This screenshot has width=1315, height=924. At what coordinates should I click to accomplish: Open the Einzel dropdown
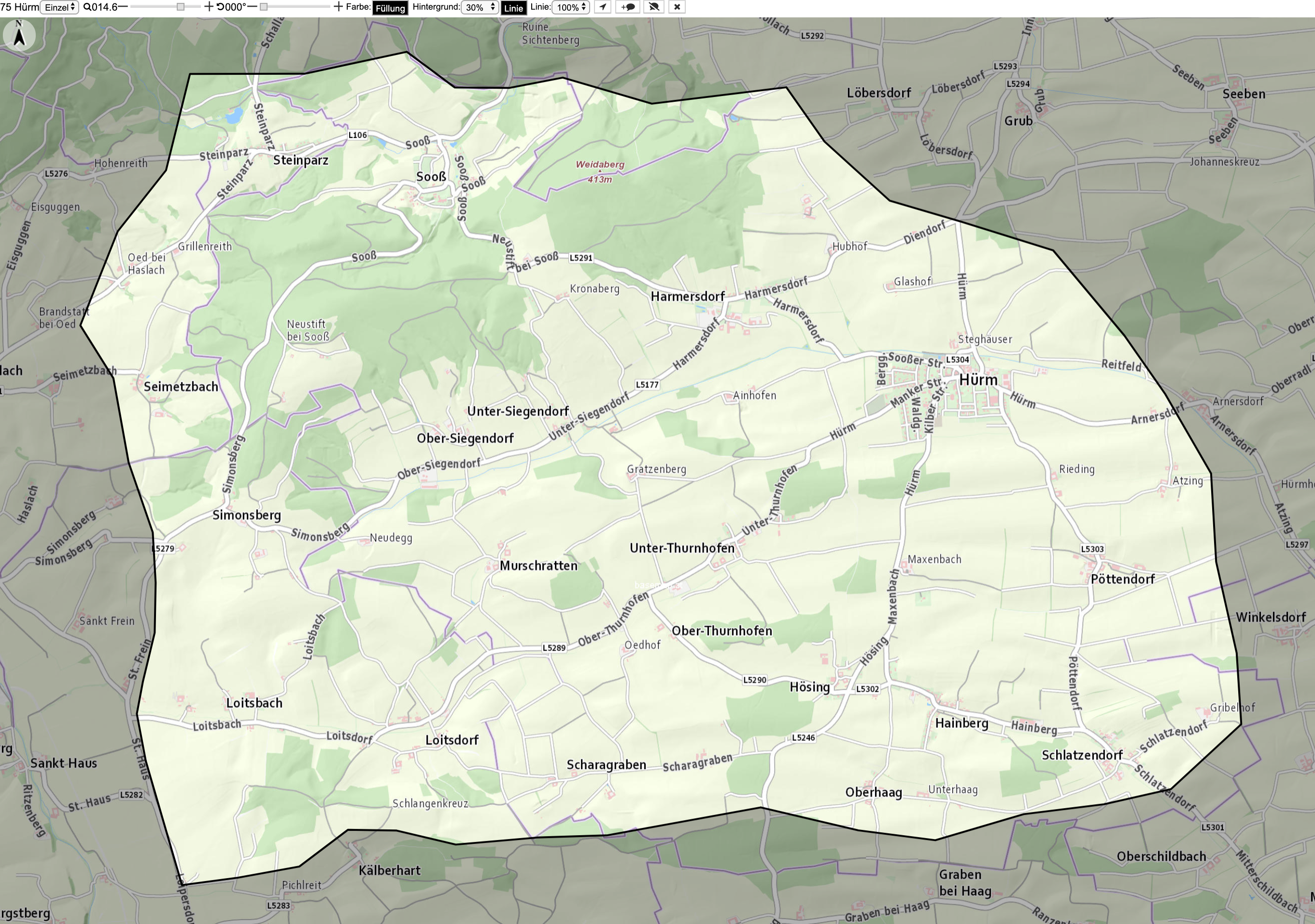pyautogui.click(x=59, y=7)
